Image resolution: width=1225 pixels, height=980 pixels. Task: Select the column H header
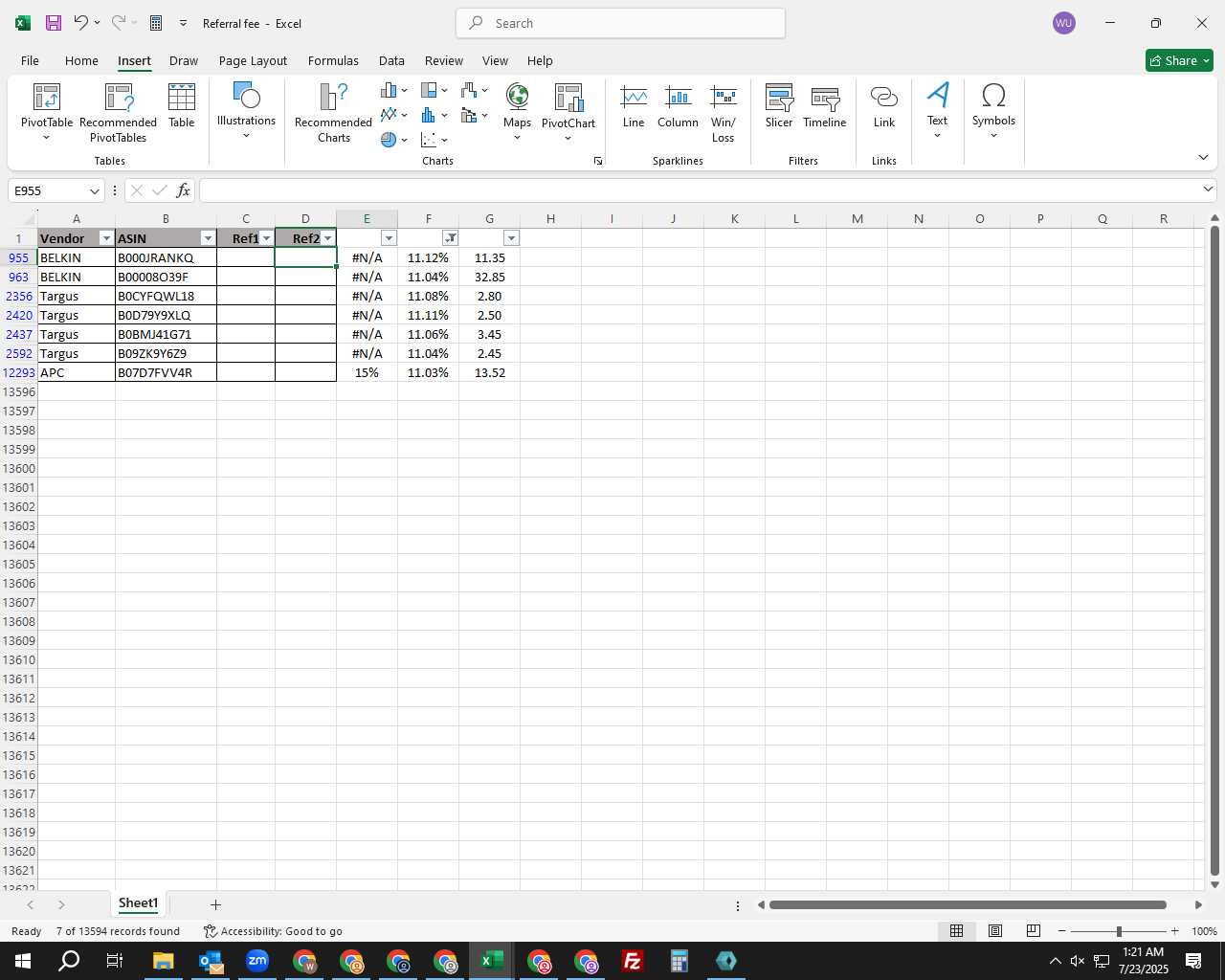click(550, 219)
